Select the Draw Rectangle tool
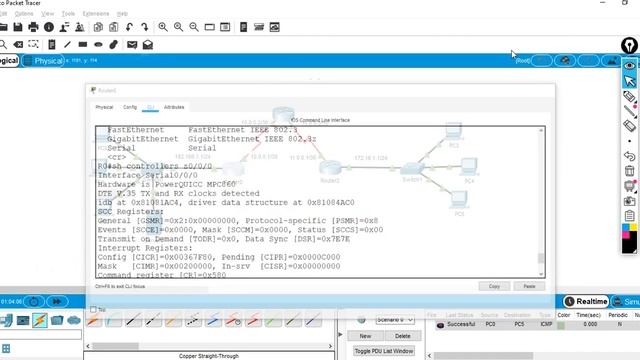The width and height of the screenshot is (640, 360). 83,44
